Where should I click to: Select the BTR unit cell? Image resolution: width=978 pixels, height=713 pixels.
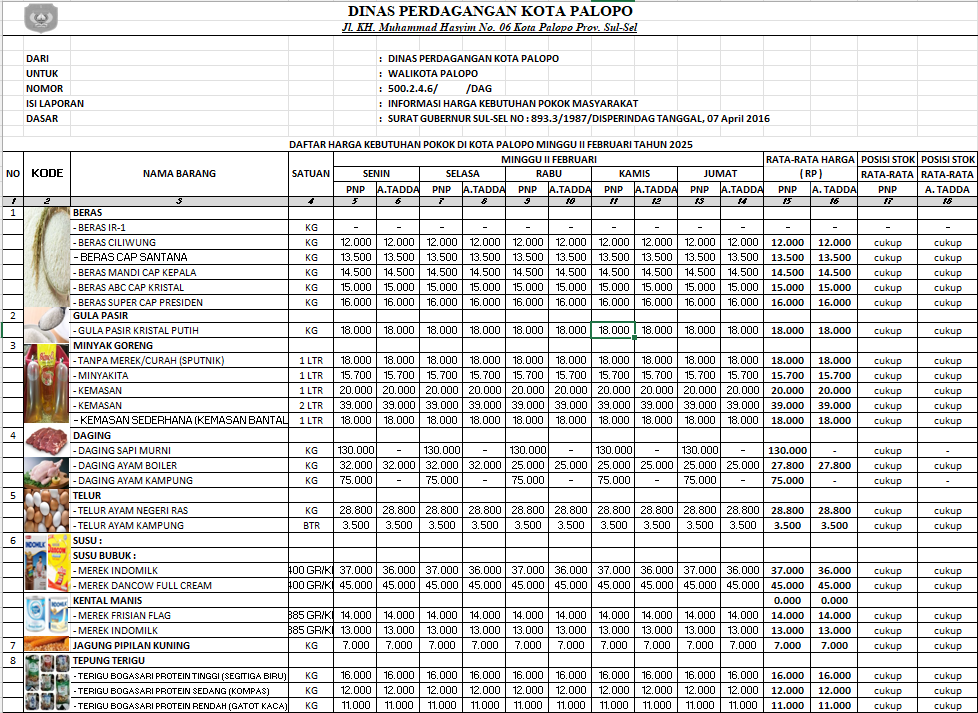point(311,525)
